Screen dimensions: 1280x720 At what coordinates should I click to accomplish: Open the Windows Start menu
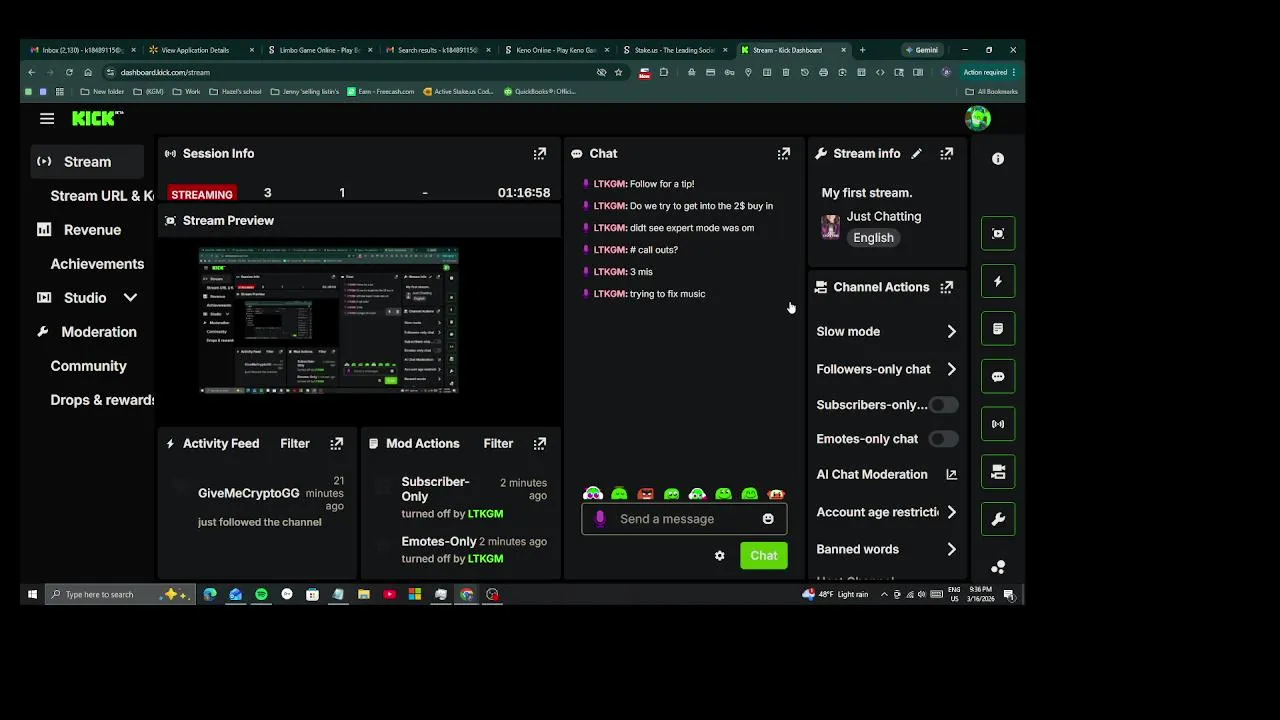pyautogui.click(x=32, y=595)
